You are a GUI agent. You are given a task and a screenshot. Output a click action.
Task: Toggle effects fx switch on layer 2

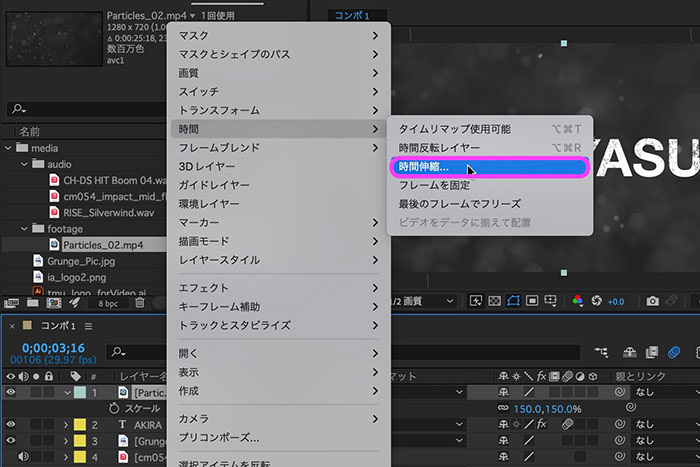coord(542,424)
